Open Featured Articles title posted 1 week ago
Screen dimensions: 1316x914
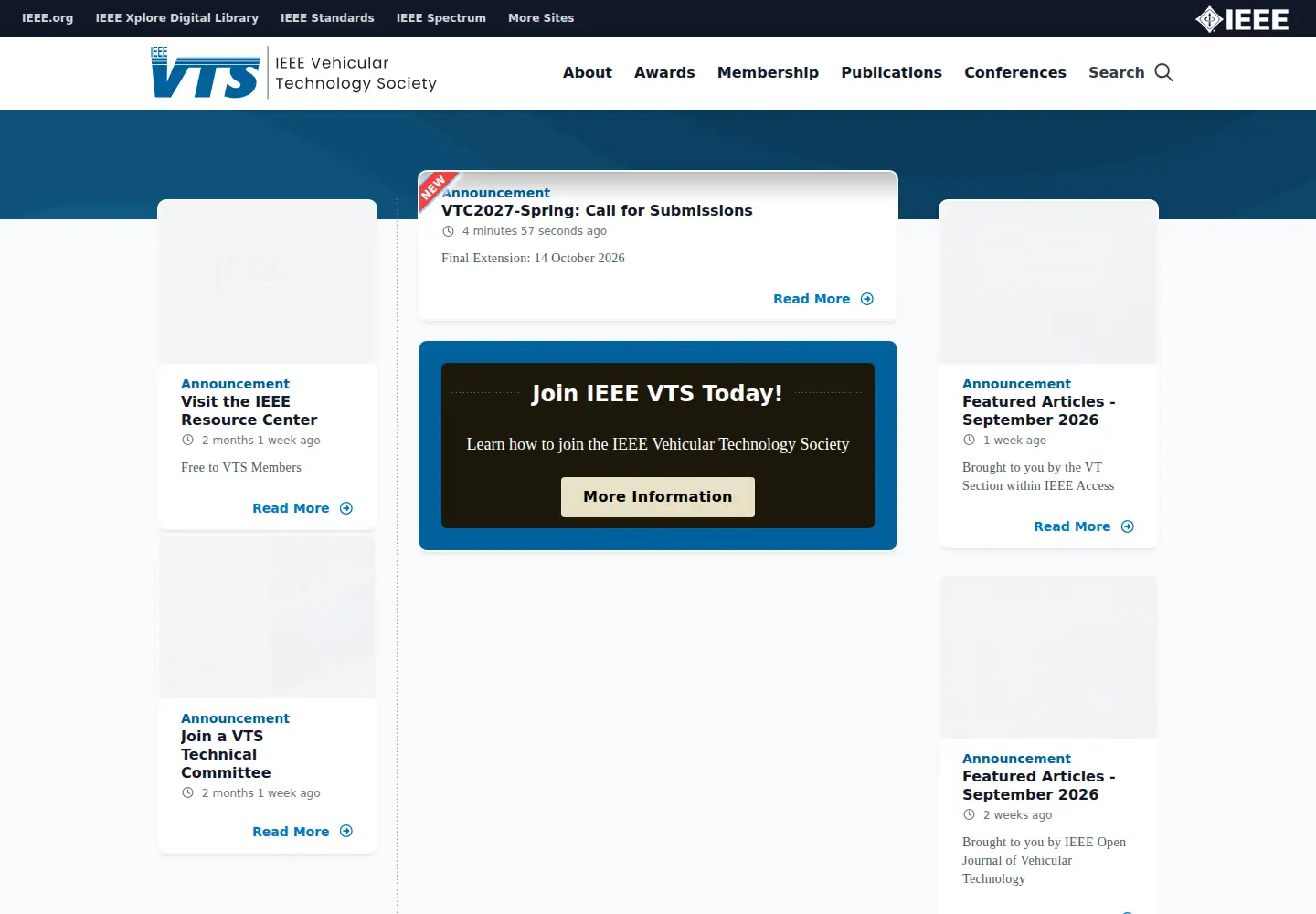coord(1039,410)
